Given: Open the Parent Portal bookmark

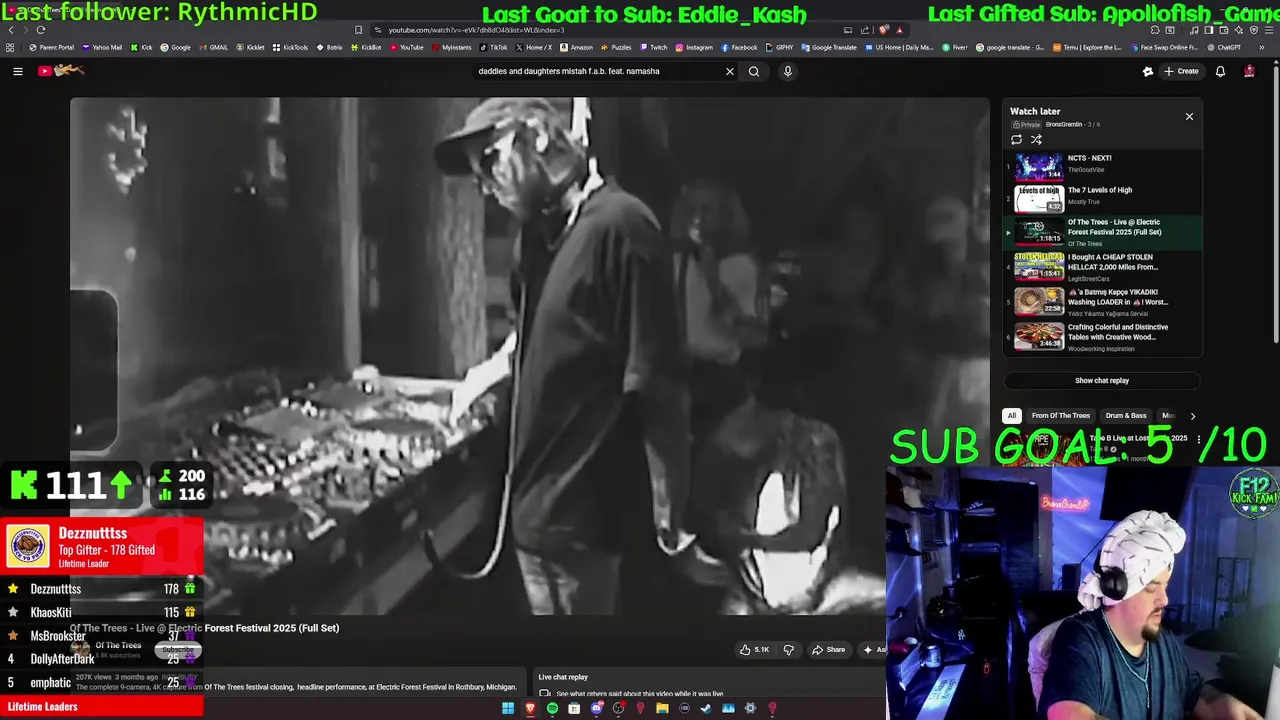Looking at the screenshot, I should 52,47.
